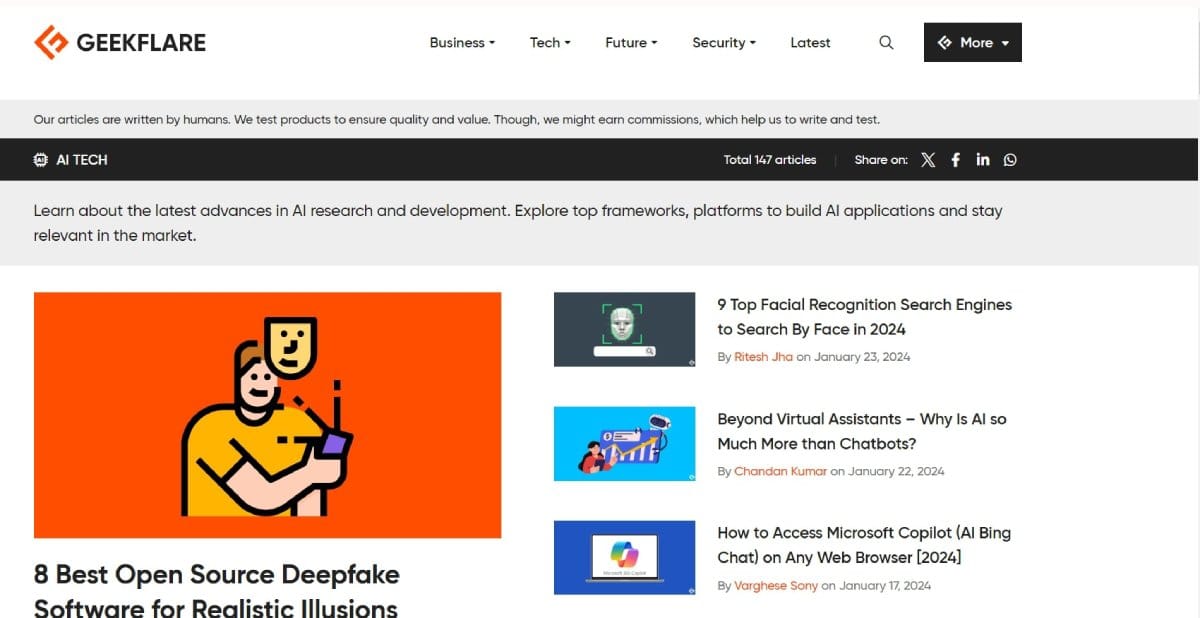The width and height of the screenshot is (1200, 618).
Task: Visit Varghese Sony's profile link
Action: (x=776, y=585)
